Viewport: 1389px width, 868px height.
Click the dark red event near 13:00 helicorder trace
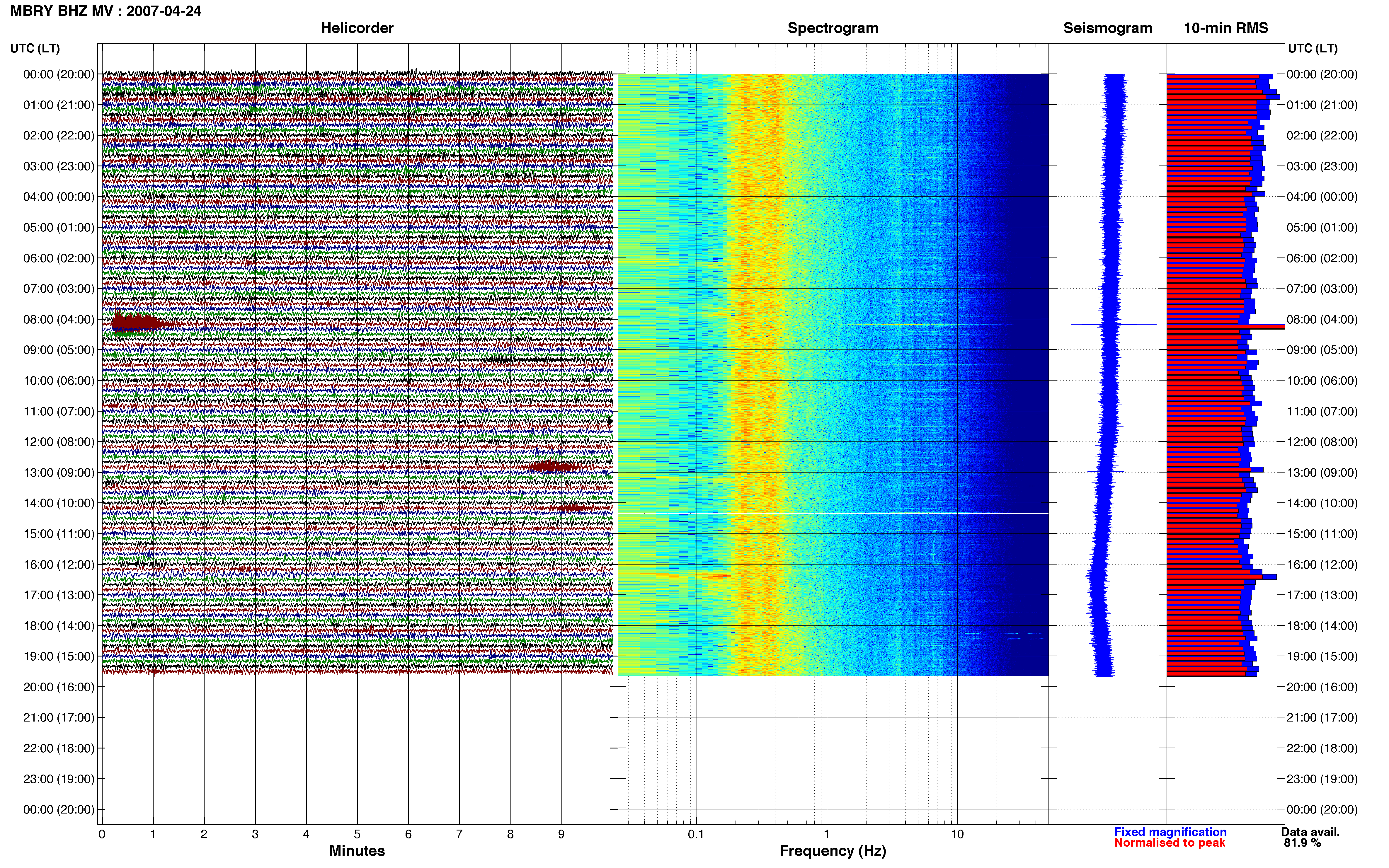coord(552,466)
